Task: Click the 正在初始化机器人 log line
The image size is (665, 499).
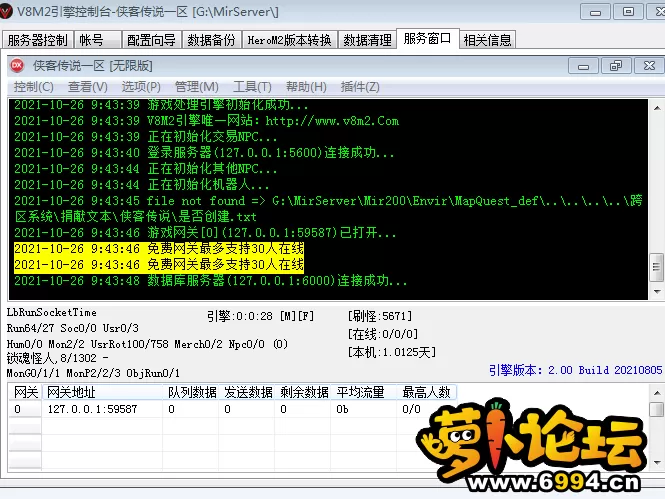Action: click(142, 185)
